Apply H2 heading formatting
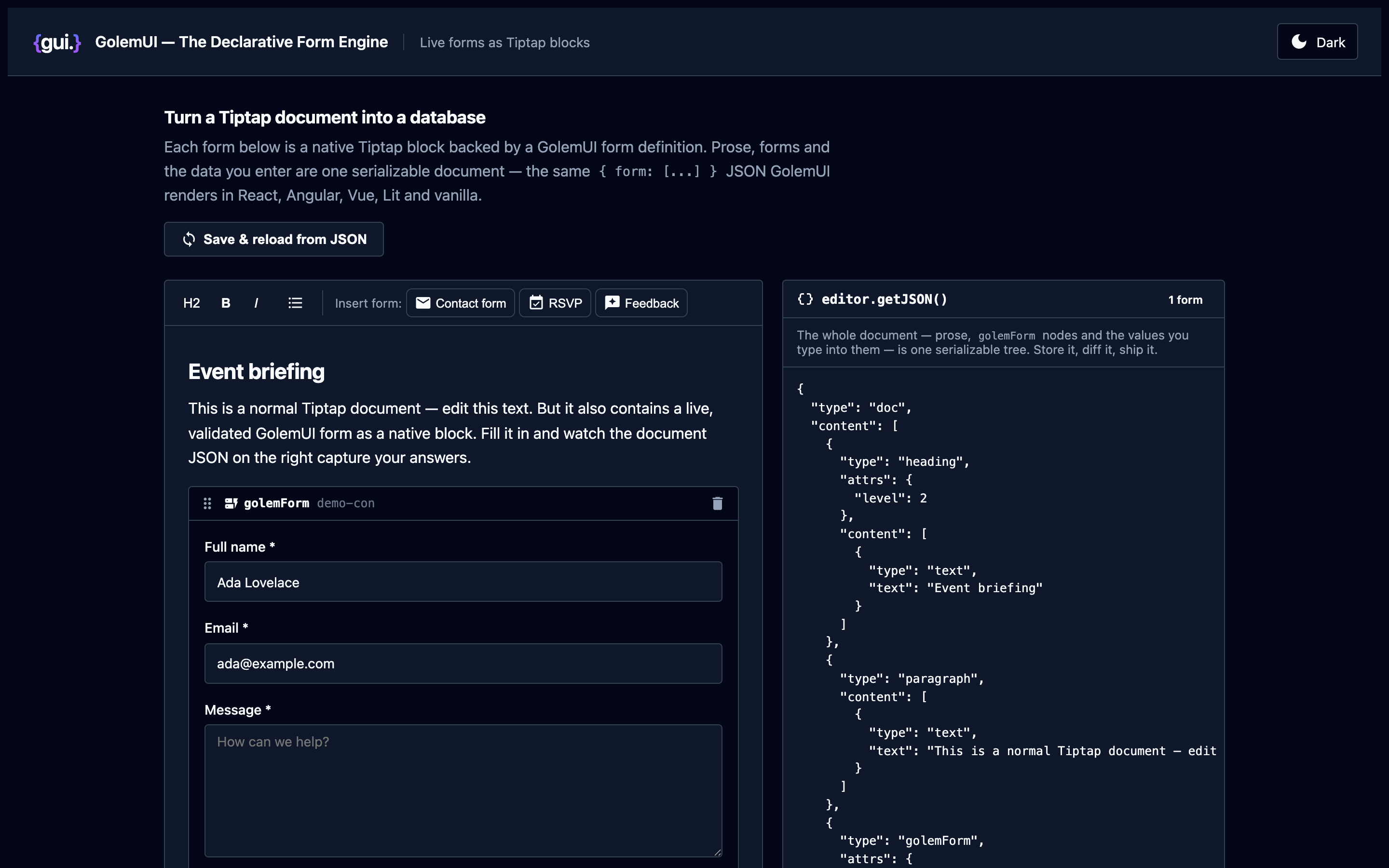Screen dimensions: 1389x868 click(x=191, y=303)
